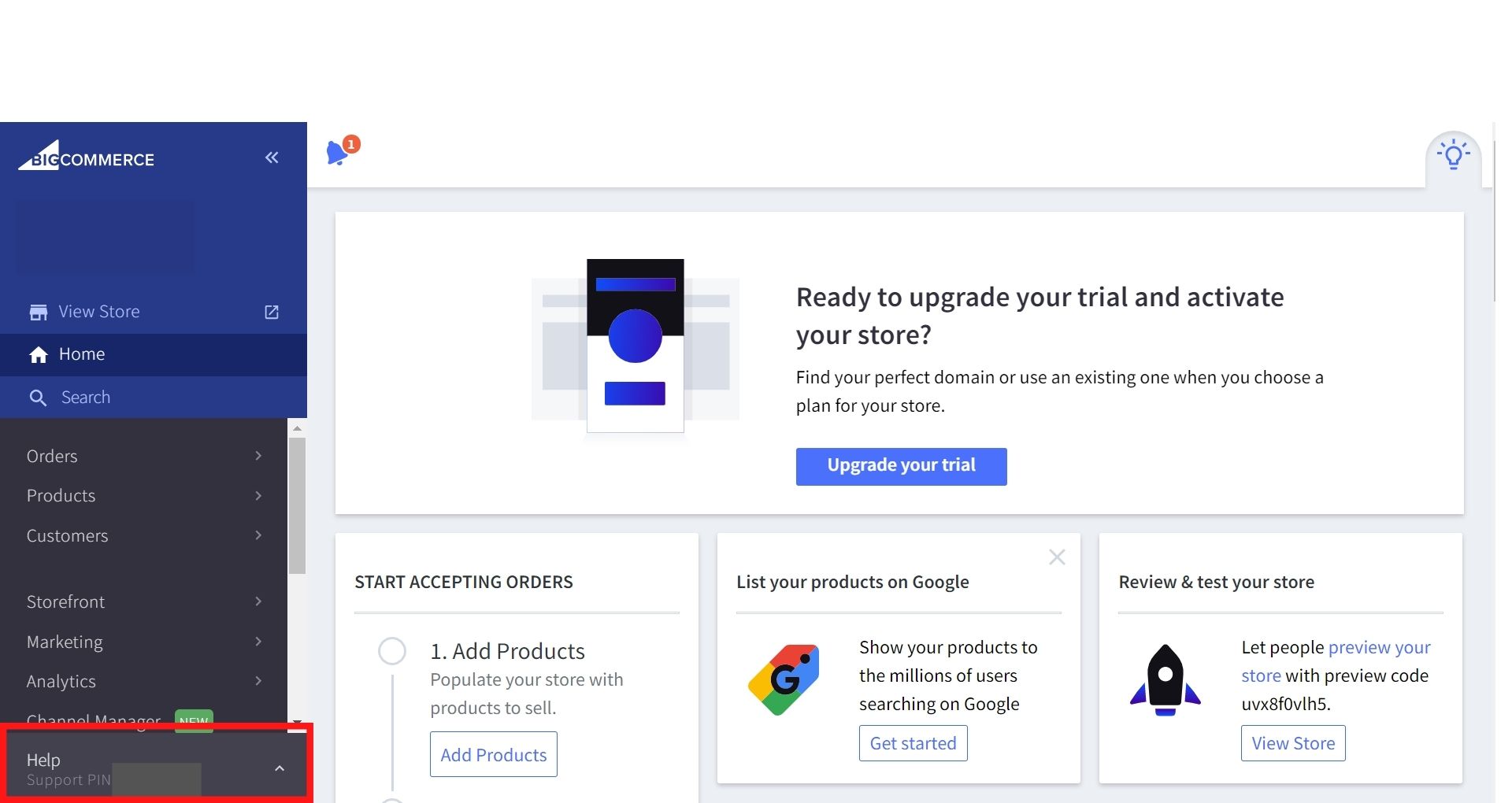Click the store icon beside View Store
Viewport: 1512px width, 803px height.
[x=39, y=312]
